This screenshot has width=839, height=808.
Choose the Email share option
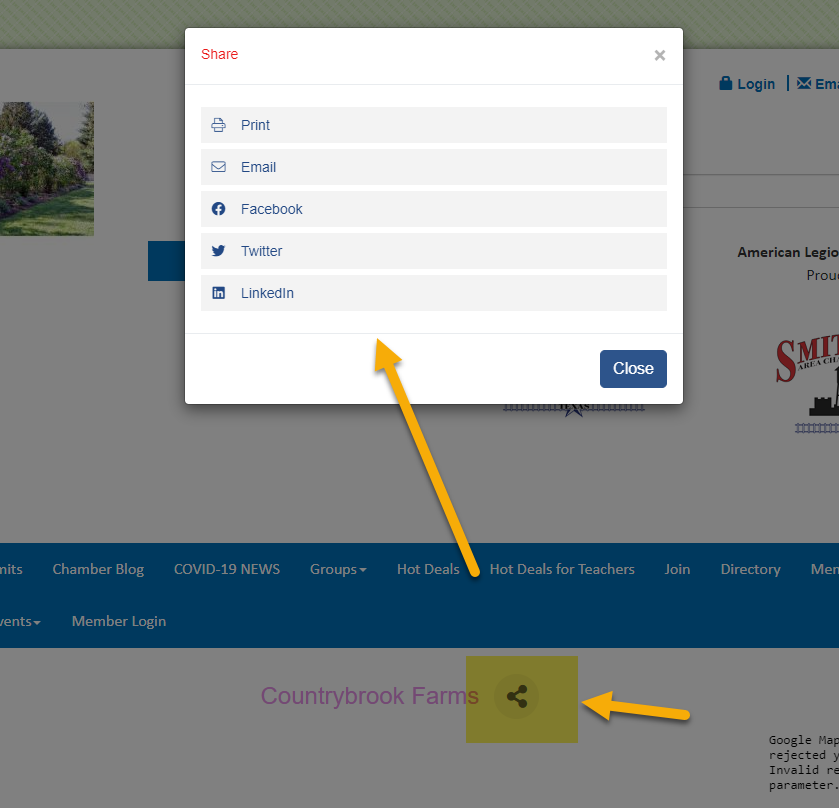(x=434, y=167)
